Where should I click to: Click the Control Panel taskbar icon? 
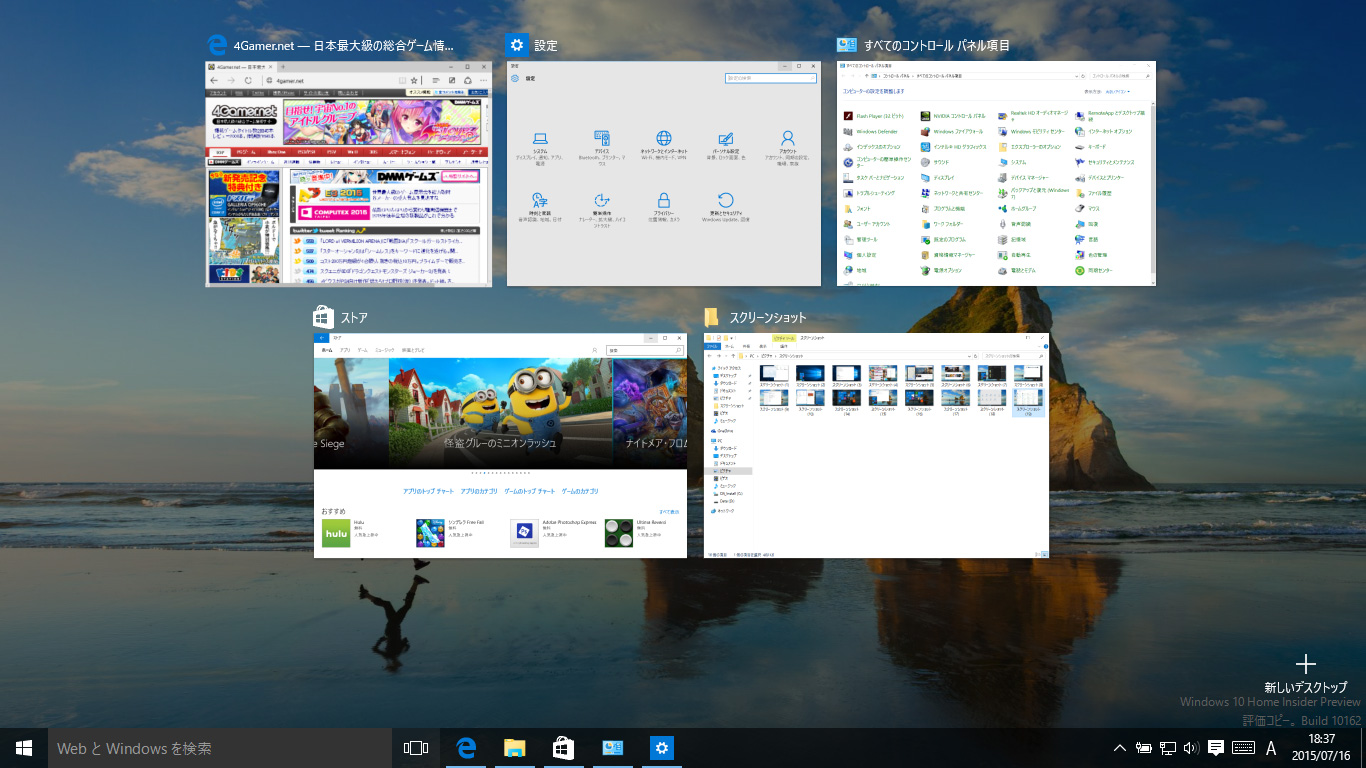click(x=612, y=748)
